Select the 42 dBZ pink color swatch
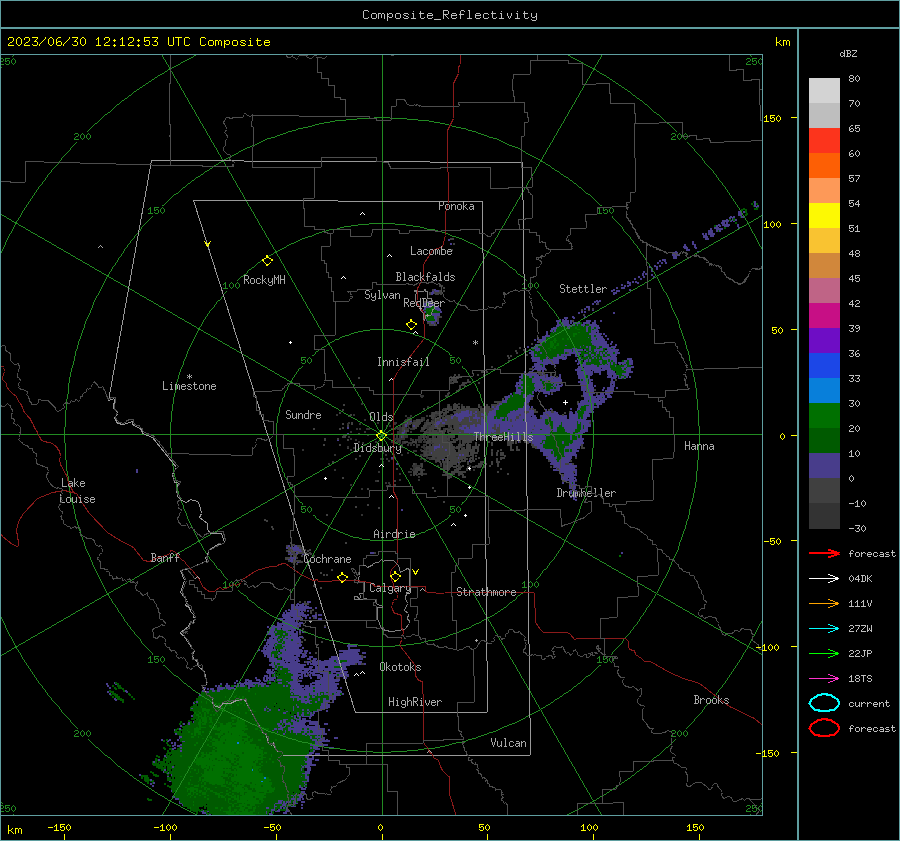The height and width of the screenshot is (841, 900). tap(824, 290)
